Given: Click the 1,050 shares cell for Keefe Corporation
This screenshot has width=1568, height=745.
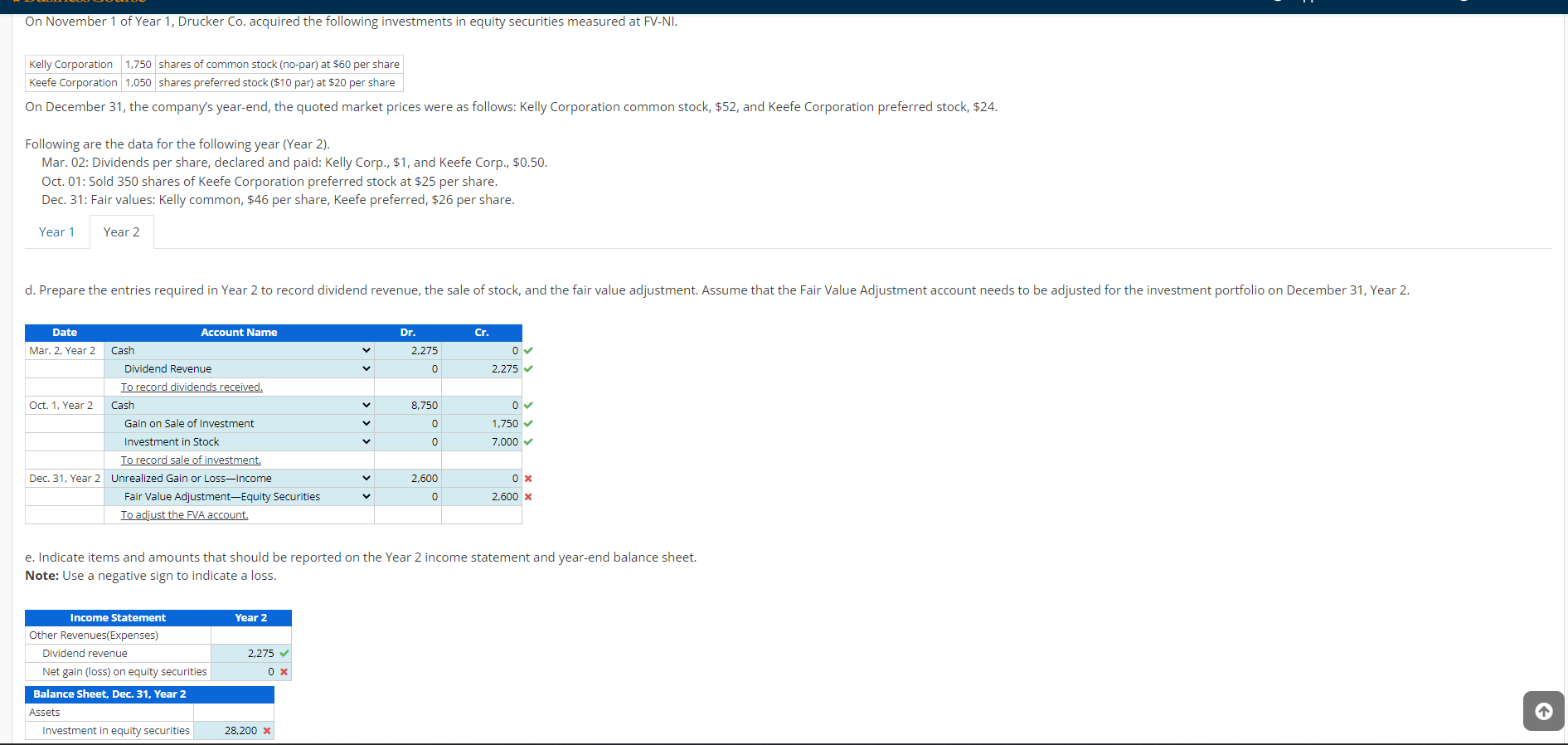Looking at the screenshot, I should 138,83.
